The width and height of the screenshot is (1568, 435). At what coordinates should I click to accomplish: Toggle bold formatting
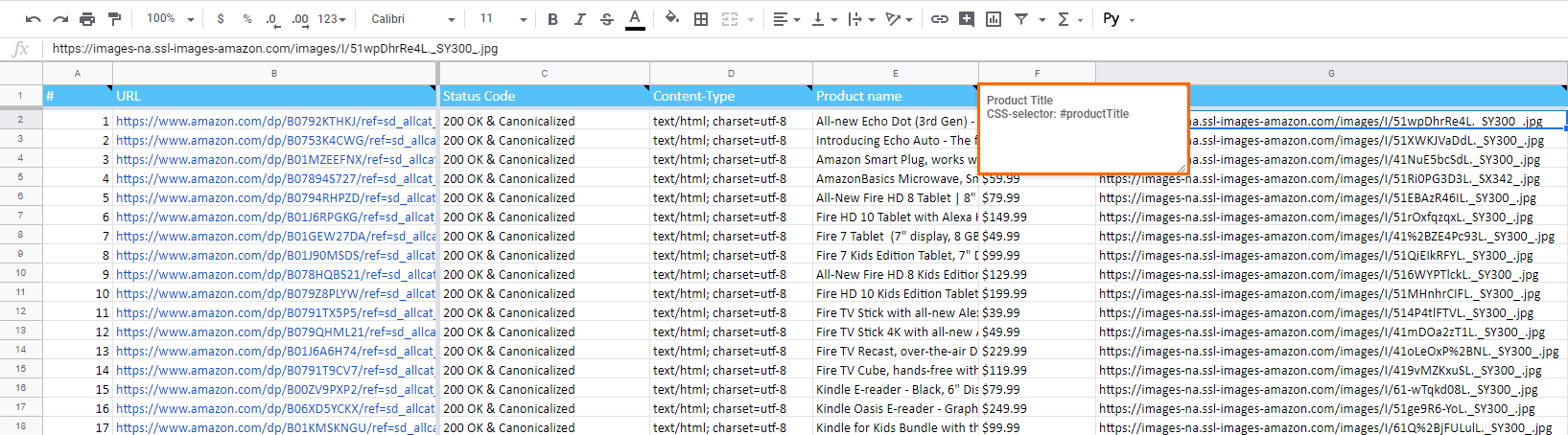[552, 19]
